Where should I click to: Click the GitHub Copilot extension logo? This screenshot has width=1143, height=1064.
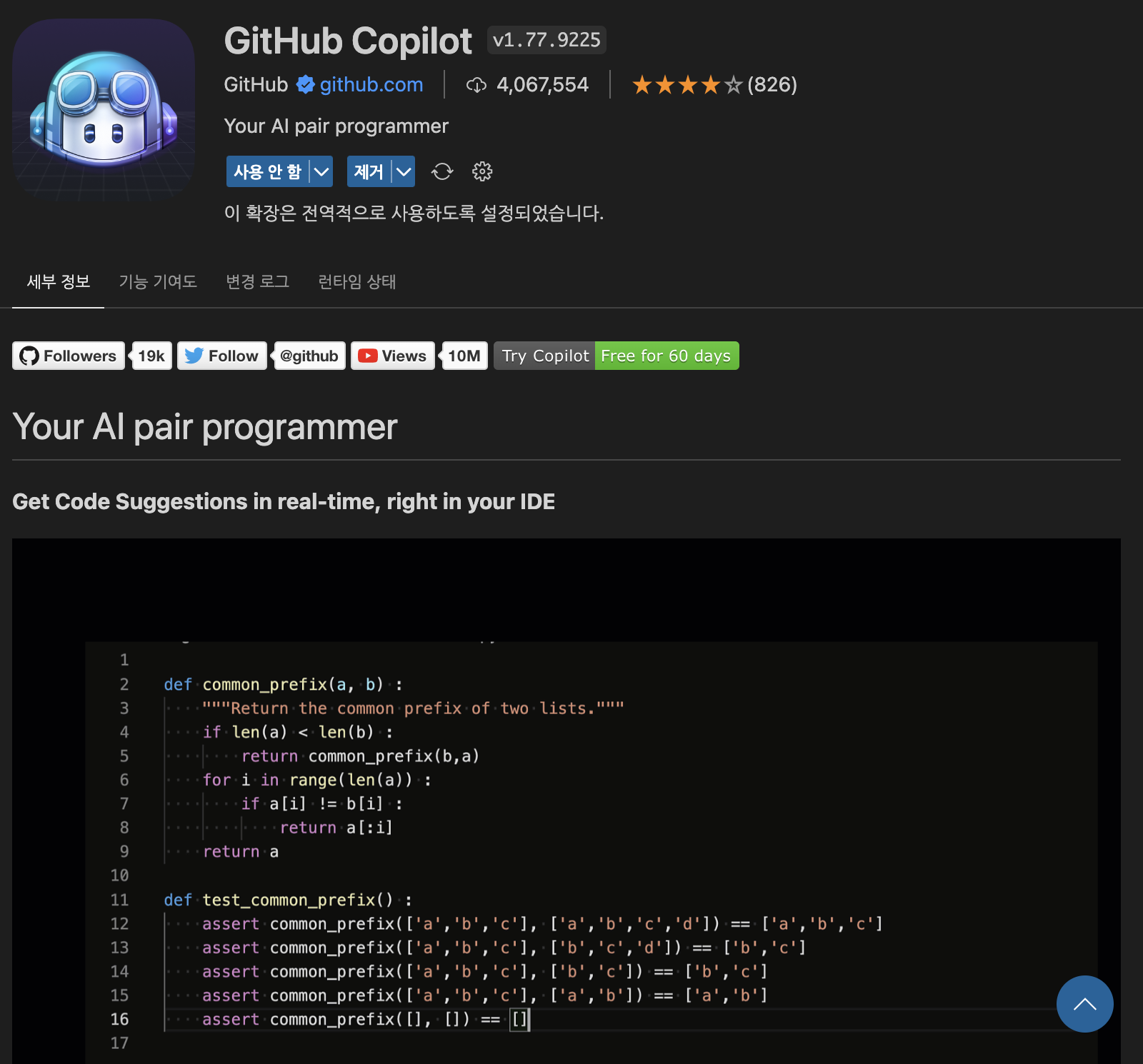[x=104, y=110]
